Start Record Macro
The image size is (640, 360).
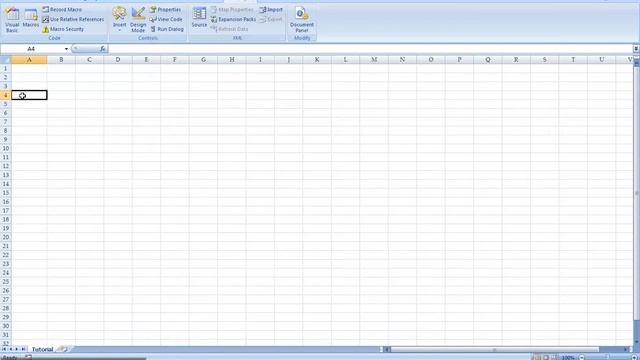point(62,9)
